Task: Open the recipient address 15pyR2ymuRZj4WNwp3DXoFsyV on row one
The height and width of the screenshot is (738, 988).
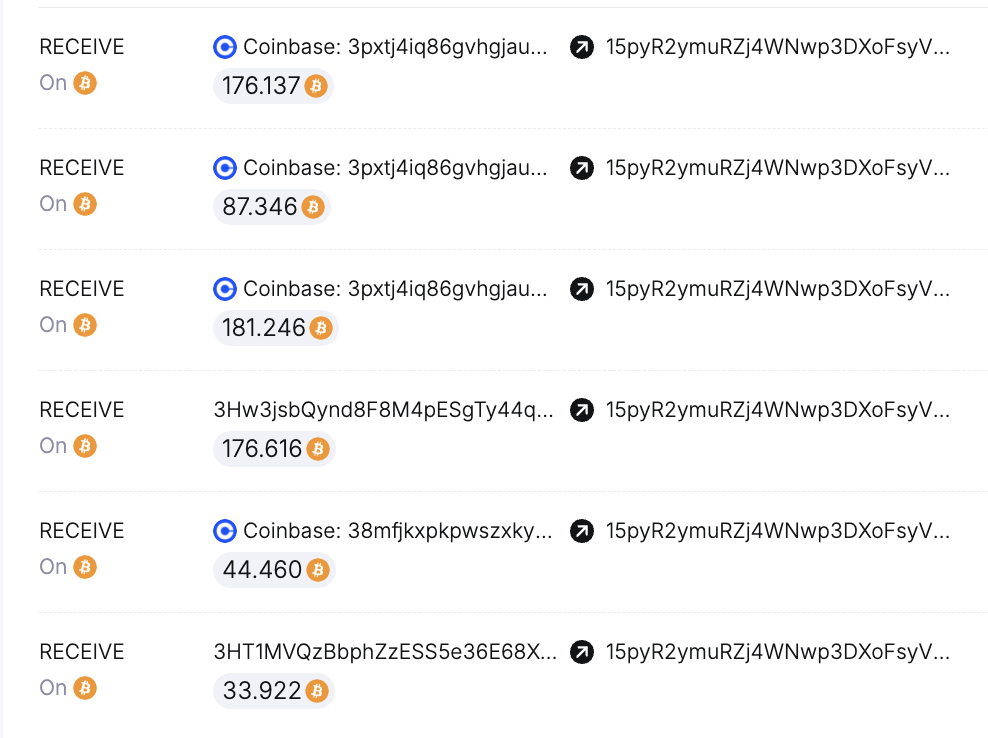Action: coord(778,46)
